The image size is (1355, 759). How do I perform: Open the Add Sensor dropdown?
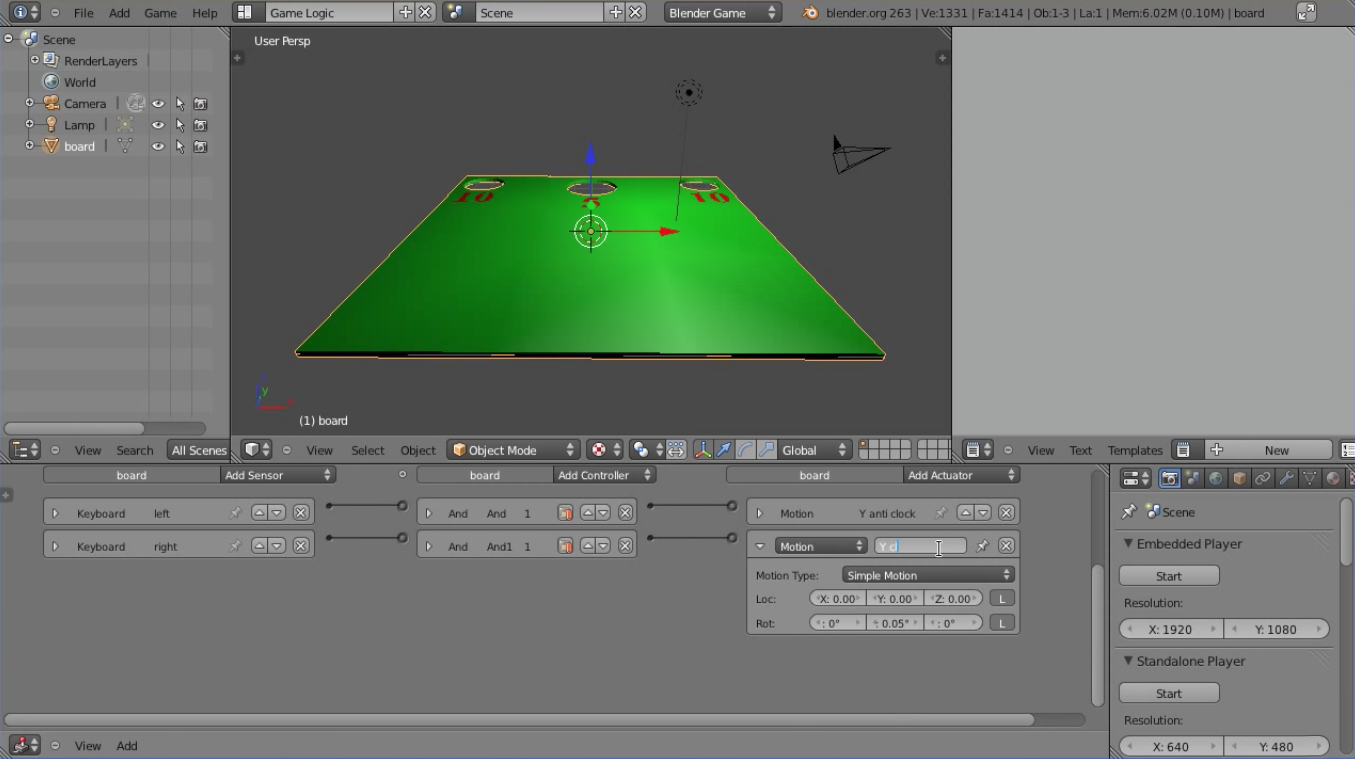tap(277, 475)
